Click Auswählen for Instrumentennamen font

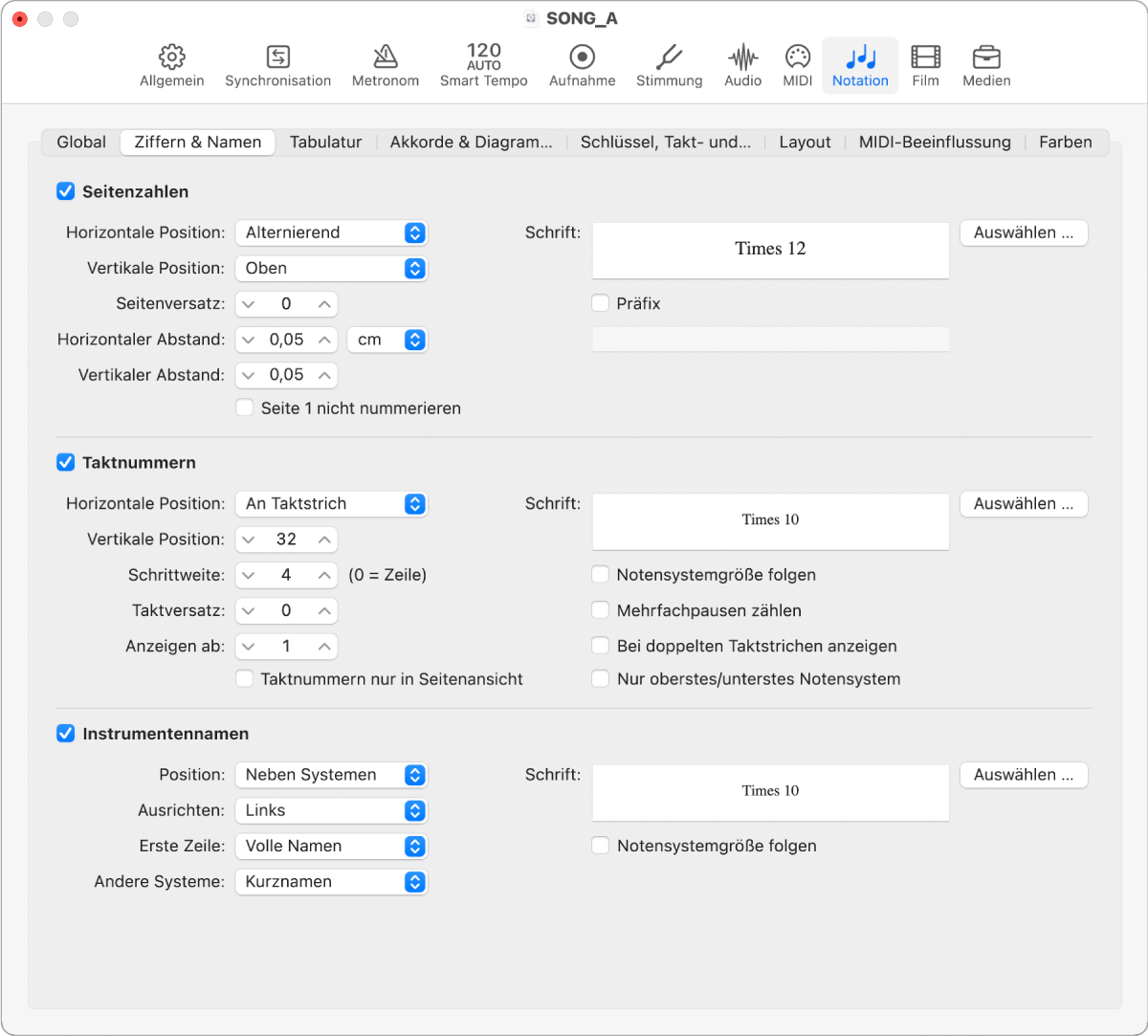pyautogui.click(x=1024, y=775)
